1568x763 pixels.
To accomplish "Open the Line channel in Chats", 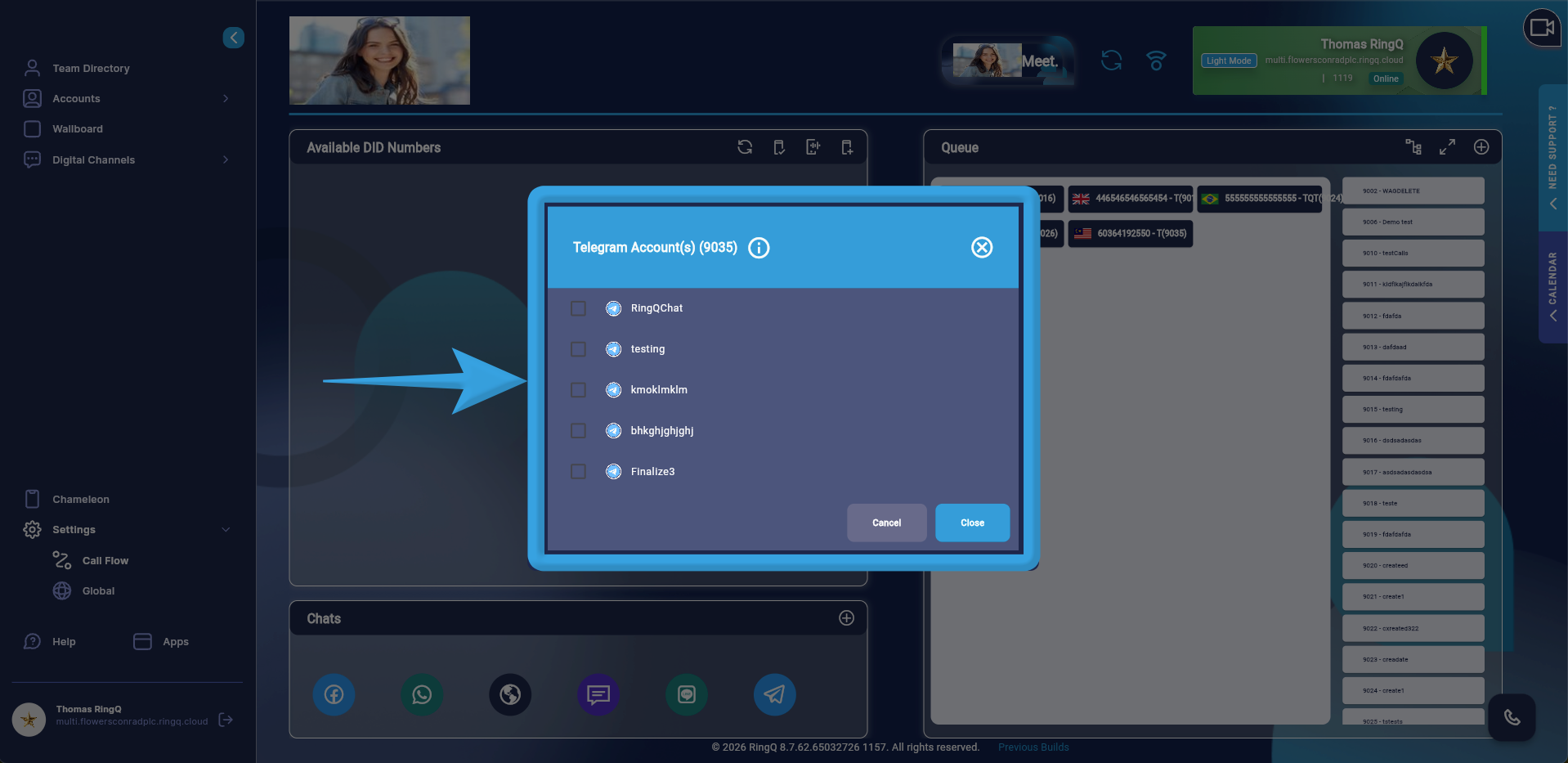I will click(x=687, y=694).
